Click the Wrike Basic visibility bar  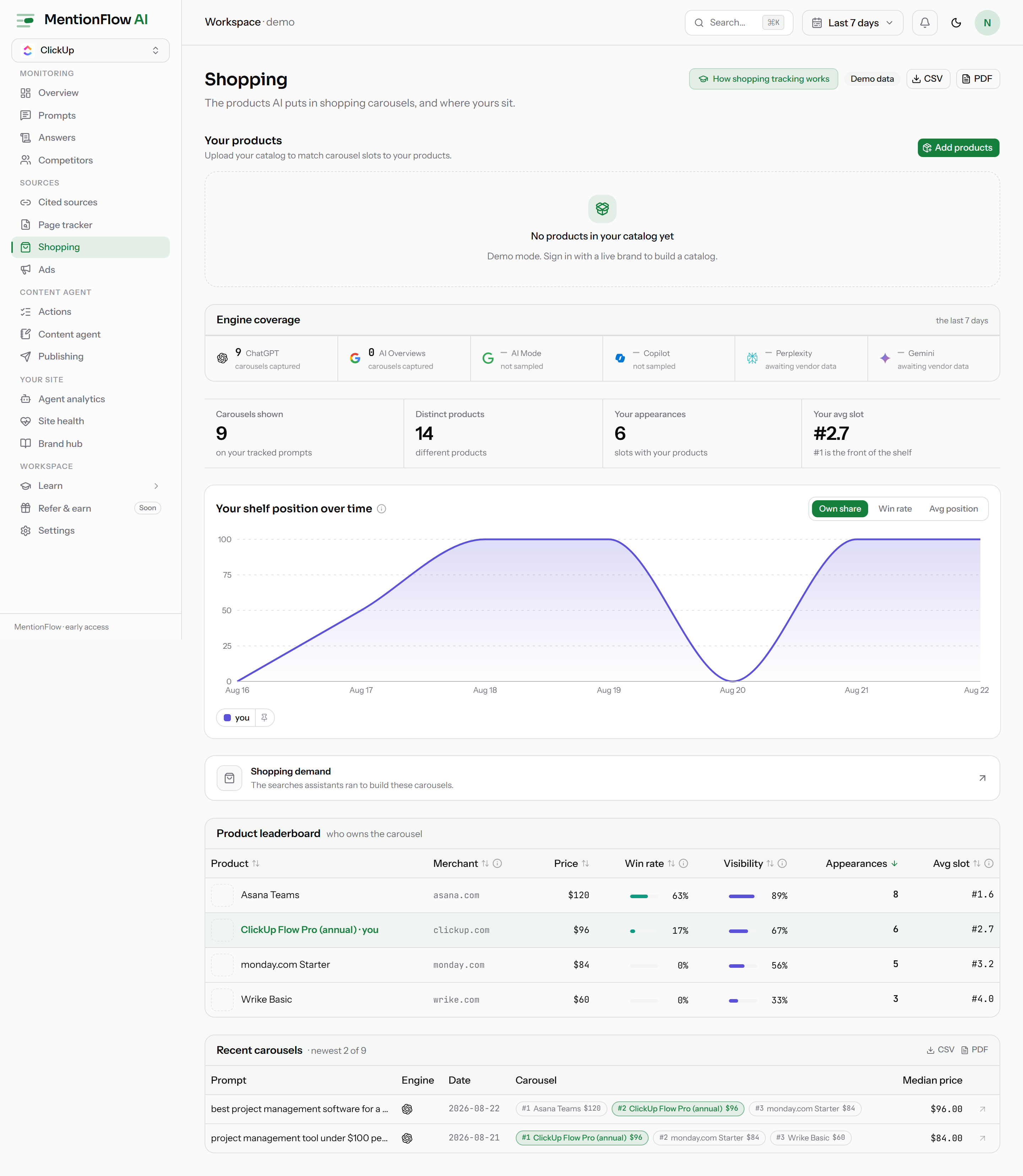(x=743, y=1001)
